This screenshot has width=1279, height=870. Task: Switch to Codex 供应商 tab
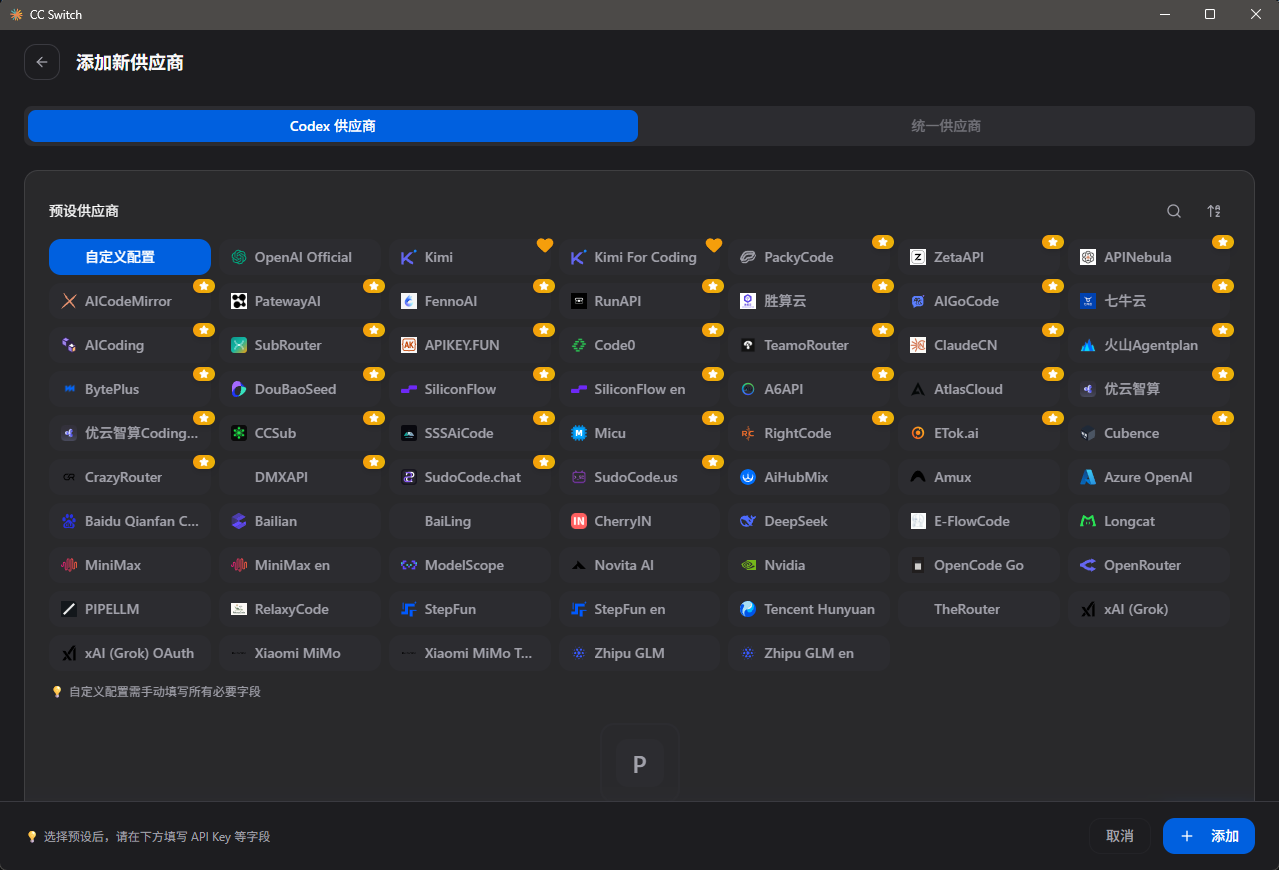tap(333, 126)
